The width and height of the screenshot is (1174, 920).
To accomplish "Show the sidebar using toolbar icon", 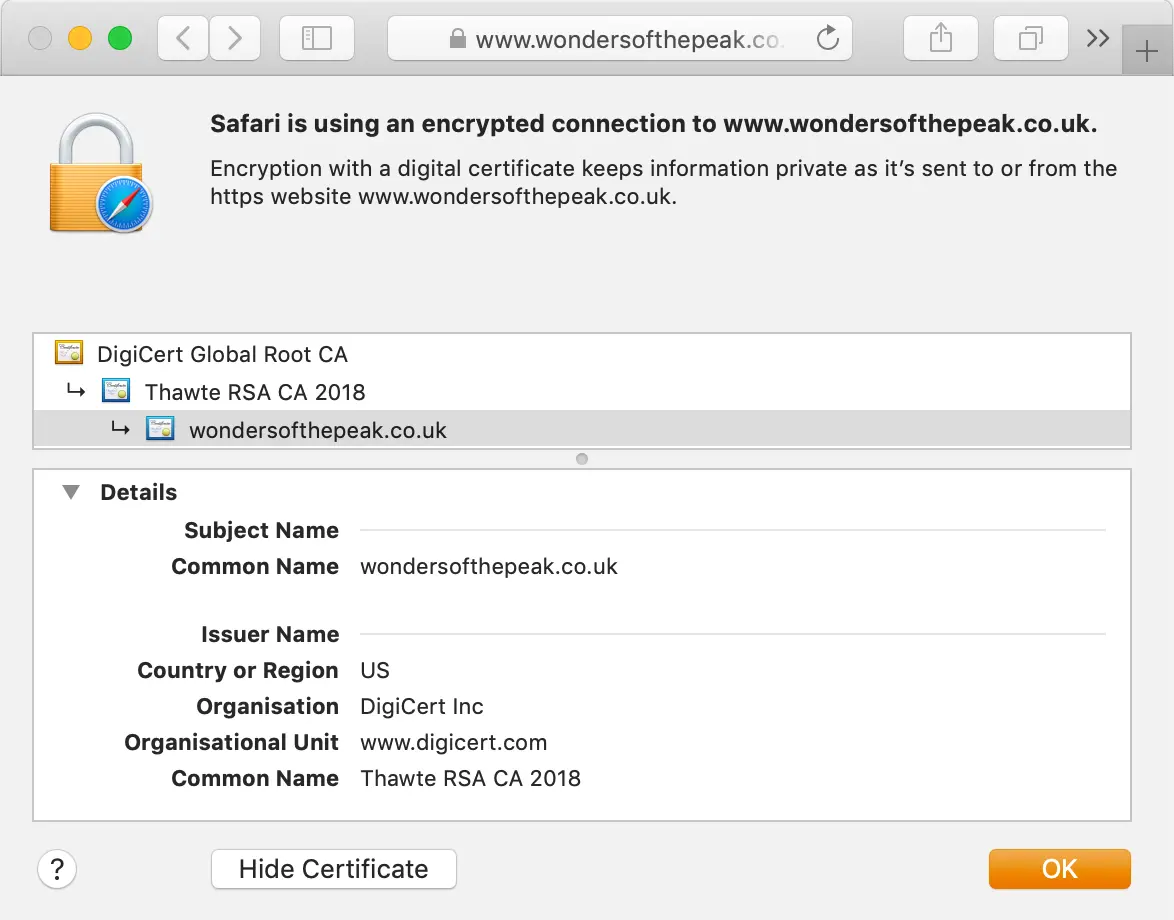I will pos(317,38).
